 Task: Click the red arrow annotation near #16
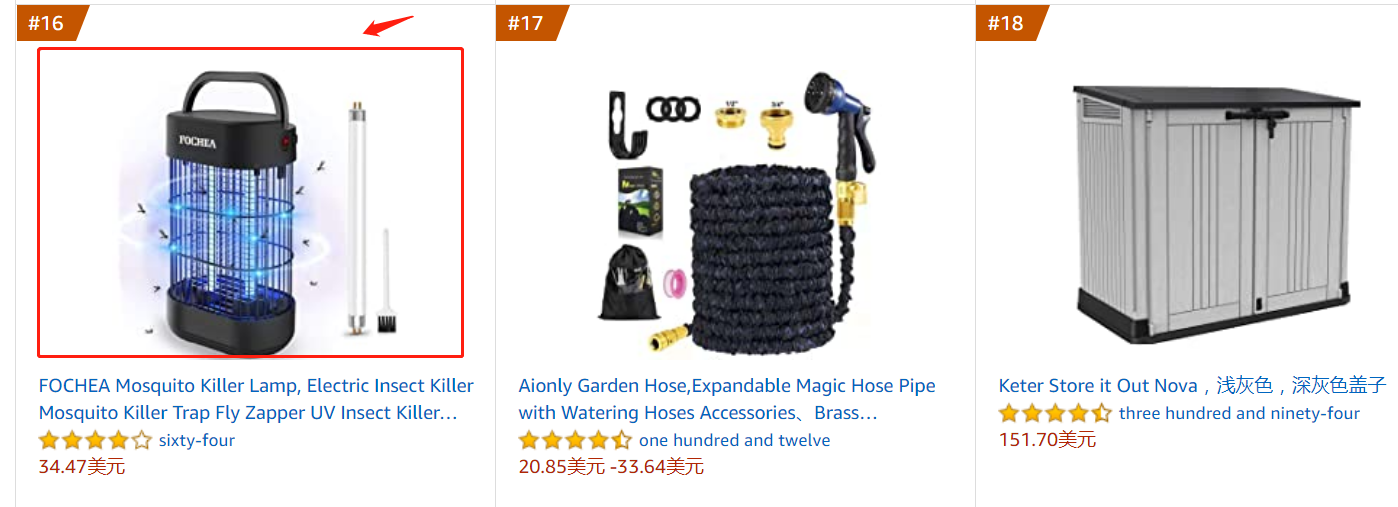(388, 24)
